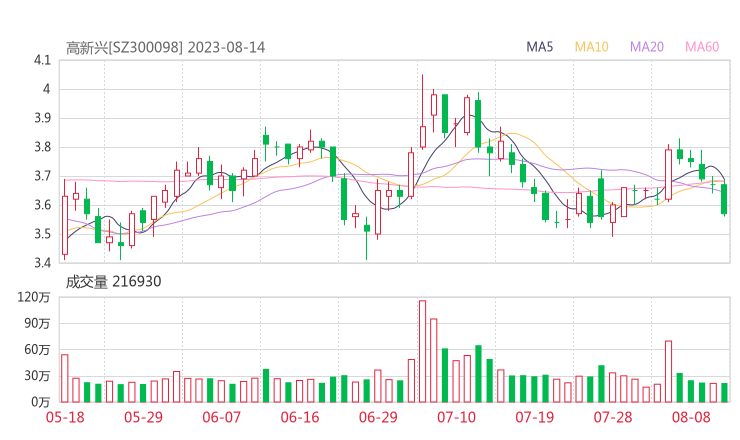Click the last green candlestick on the right
The height and width of the screenshot is (440, 740).
coord(724,199)
